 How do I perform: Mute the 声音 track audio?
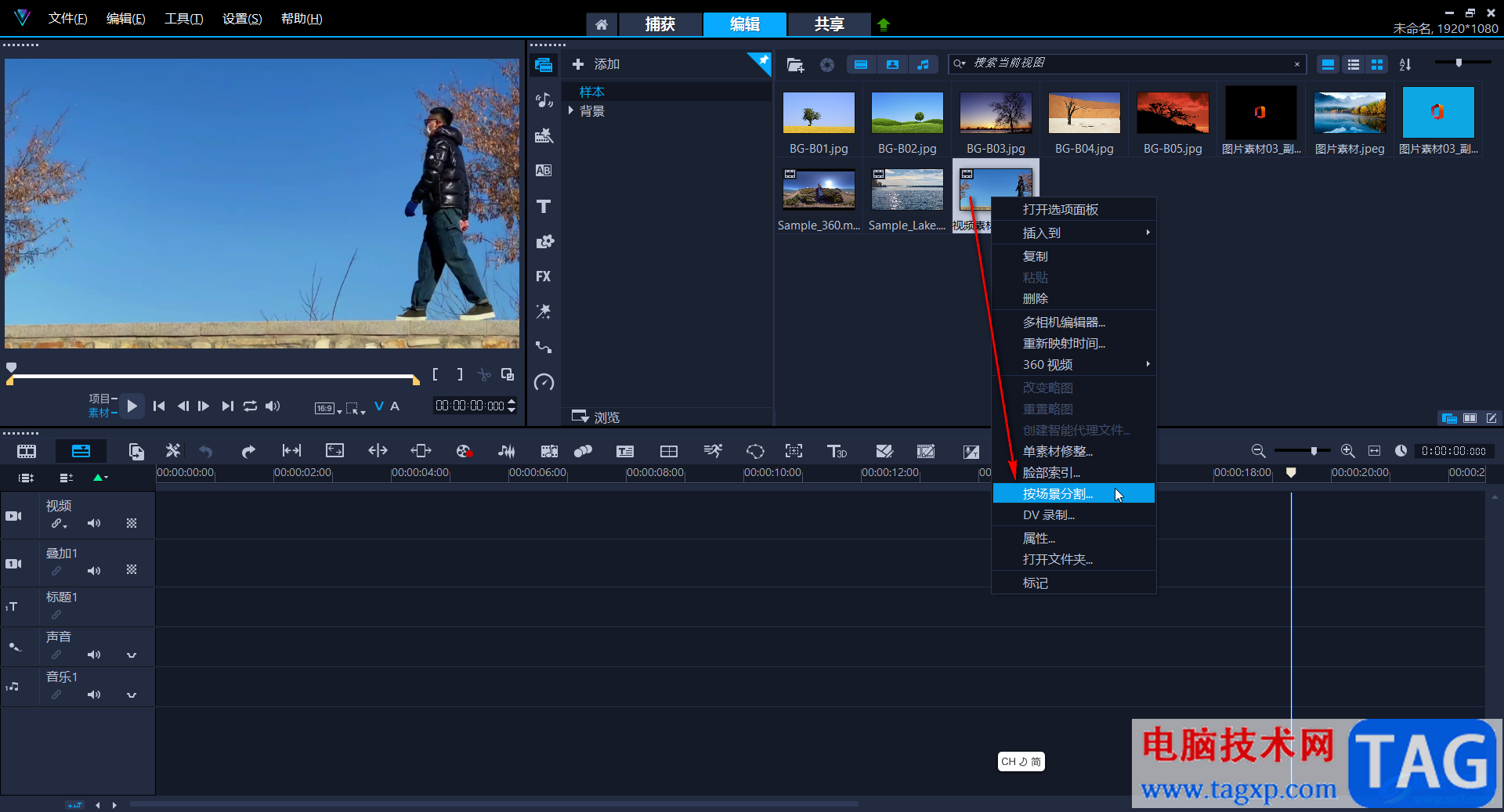[x=94, y=655]
